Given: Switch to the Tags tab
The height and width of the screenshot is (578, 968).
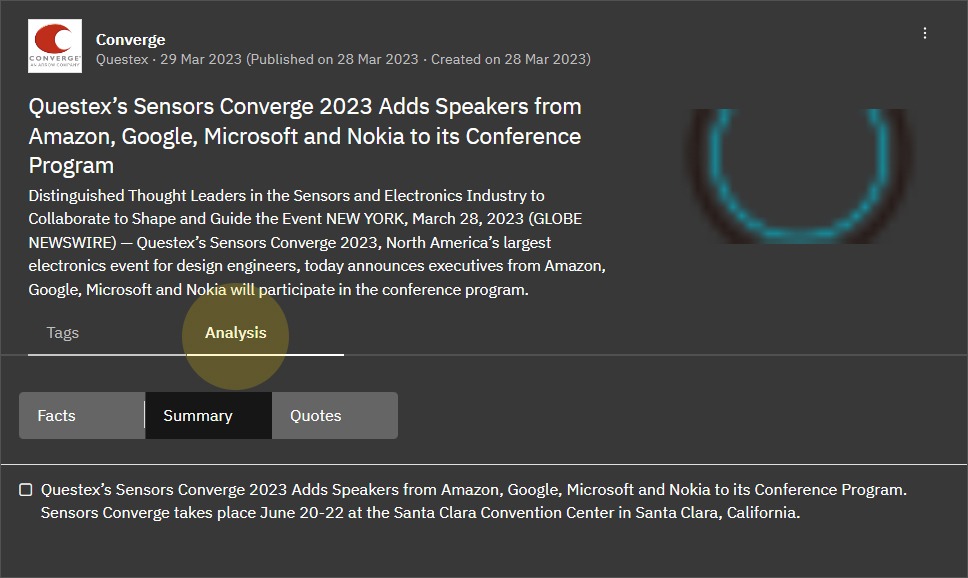Looking at the screenshot, I should pos(62,333).
